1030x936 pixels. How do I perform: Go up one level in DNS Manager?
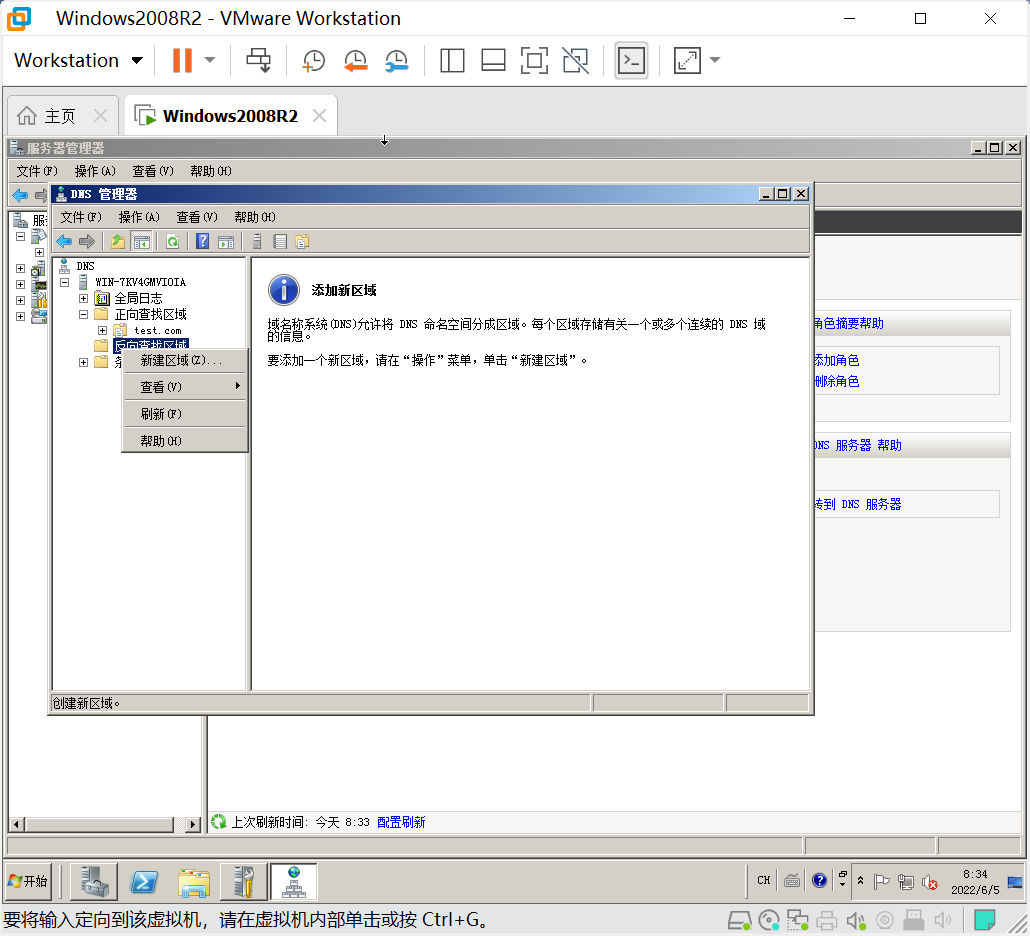[118, 242]
